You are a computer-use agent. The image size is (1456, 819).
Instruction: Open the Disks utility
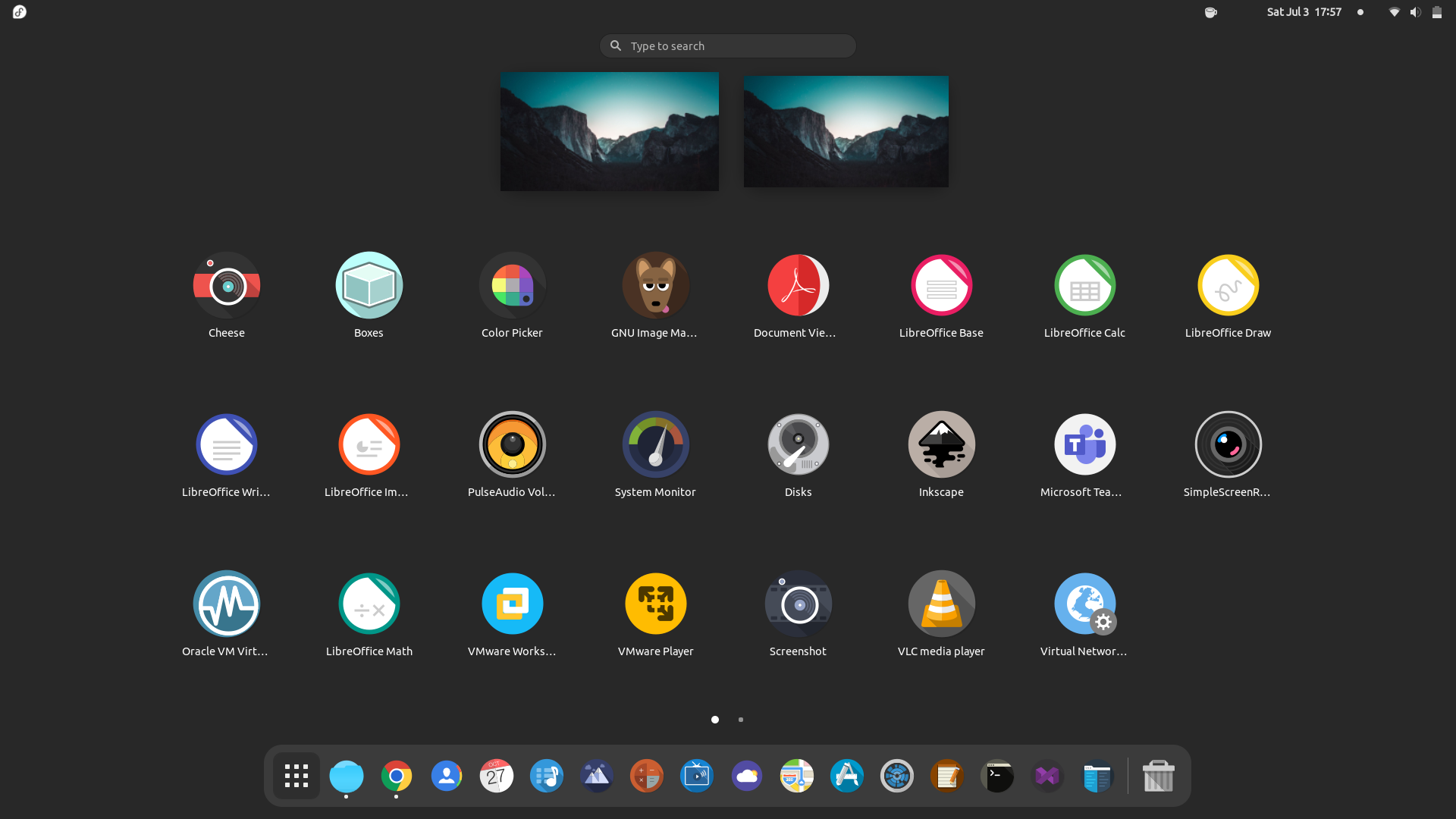tap(798, 445)
